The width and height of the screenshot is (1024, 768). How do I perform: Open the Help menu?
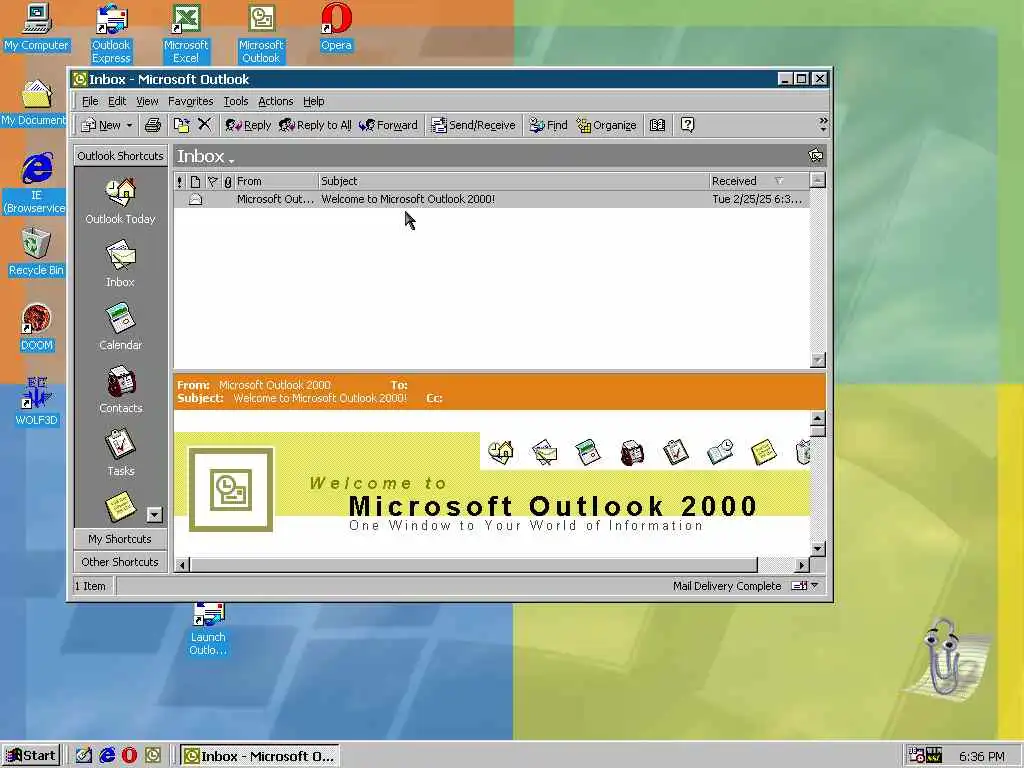pos(313,101)
